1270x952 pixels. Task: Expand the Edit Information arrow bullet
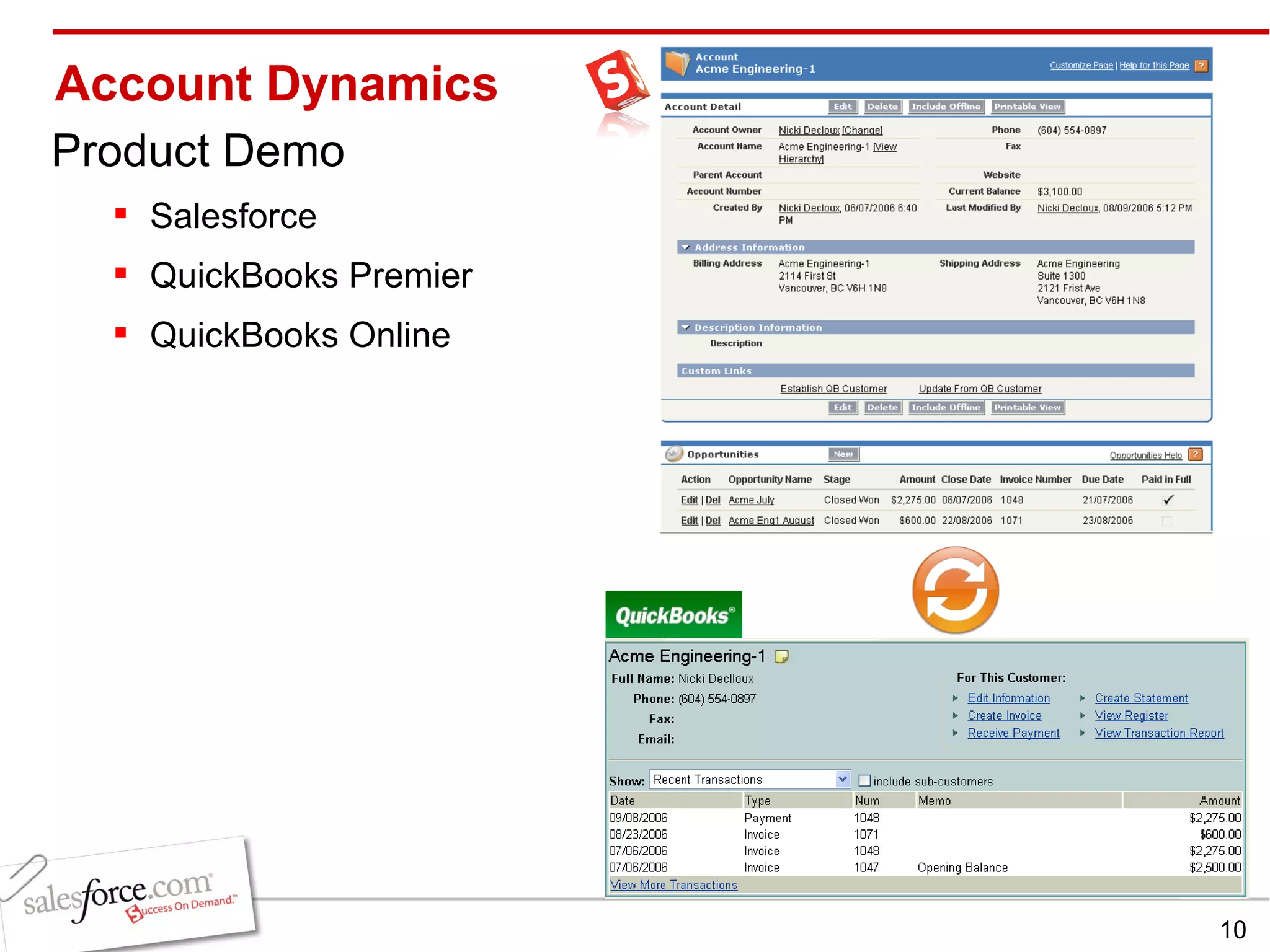point(956,698)
